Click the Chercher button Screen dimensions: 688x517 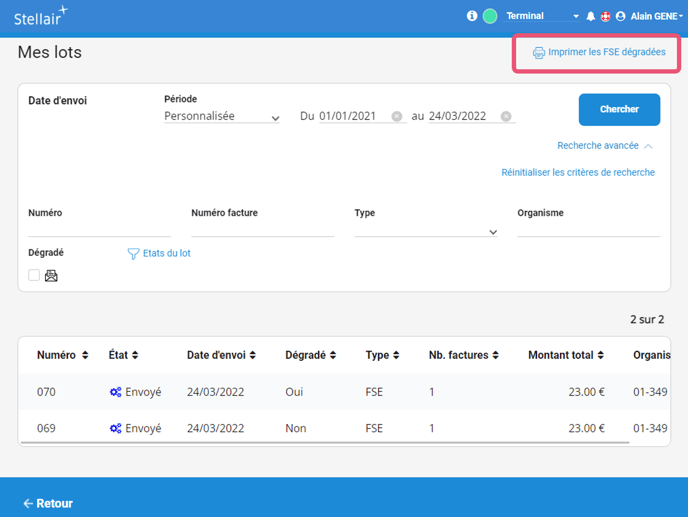pyautogui.click(x=619, y=110)
